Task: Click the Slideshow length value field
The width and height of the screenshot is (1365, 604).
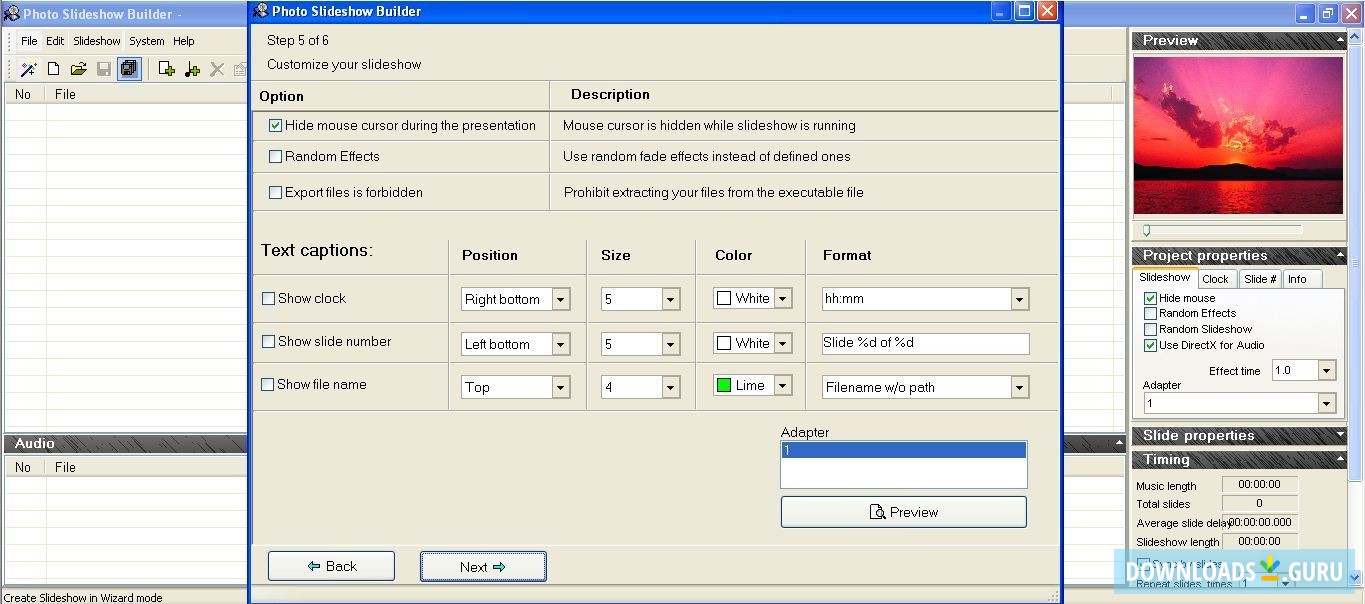Action: (x=1259, y=541)
